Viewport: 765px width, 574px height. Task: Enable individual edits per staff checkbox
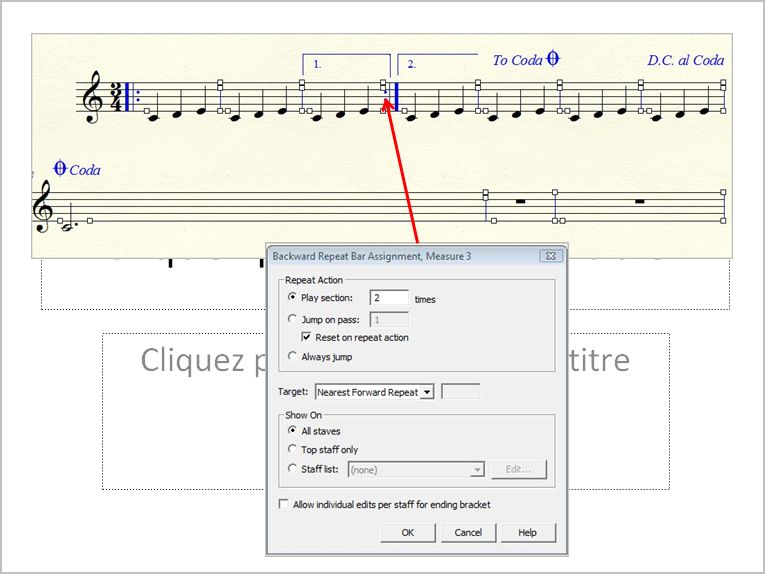(284, 504)
